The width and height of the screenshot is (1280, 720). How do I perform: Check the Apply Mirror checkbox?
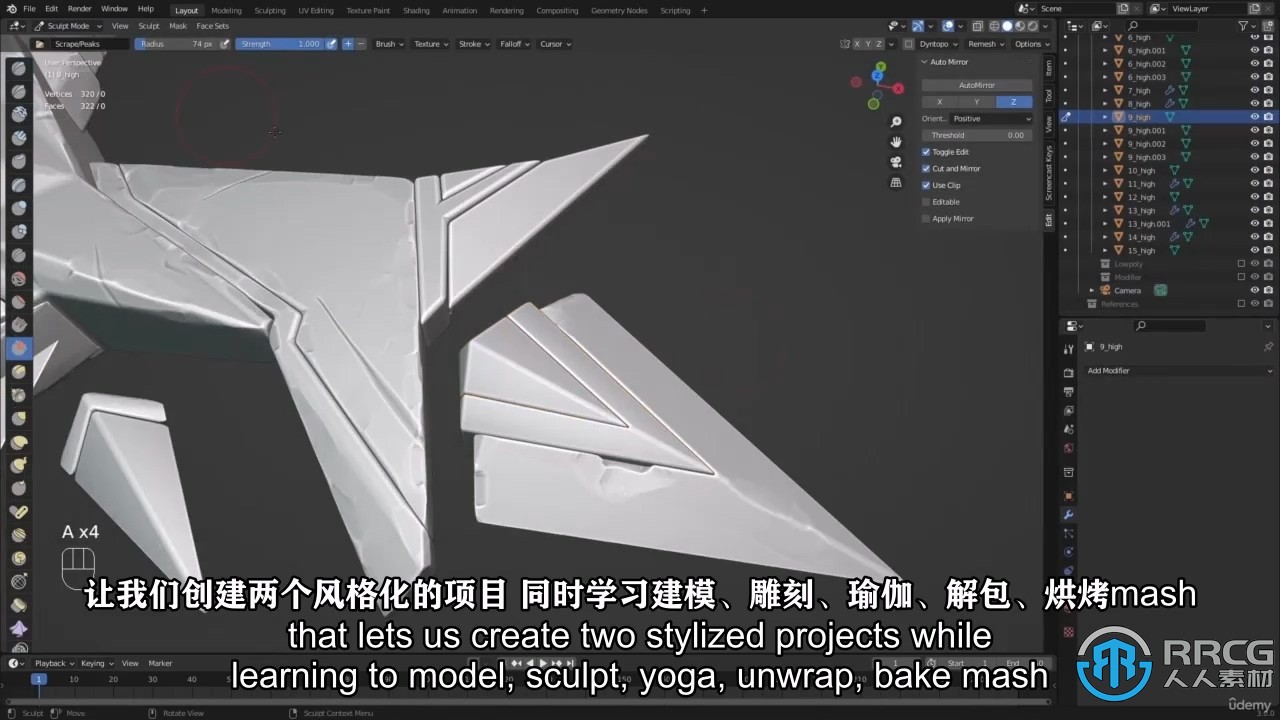click(926, 218)
